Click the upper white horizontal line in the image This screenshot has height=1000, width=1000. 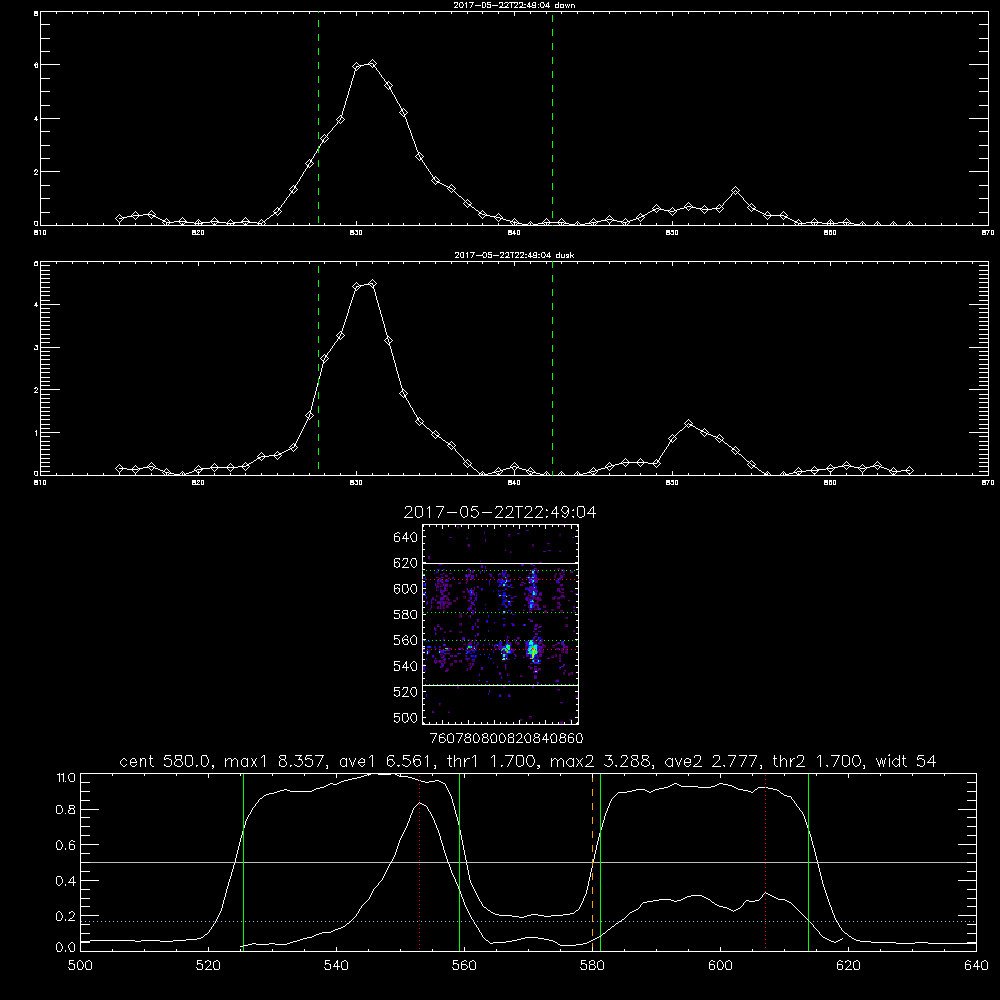[x=500, y=563]
